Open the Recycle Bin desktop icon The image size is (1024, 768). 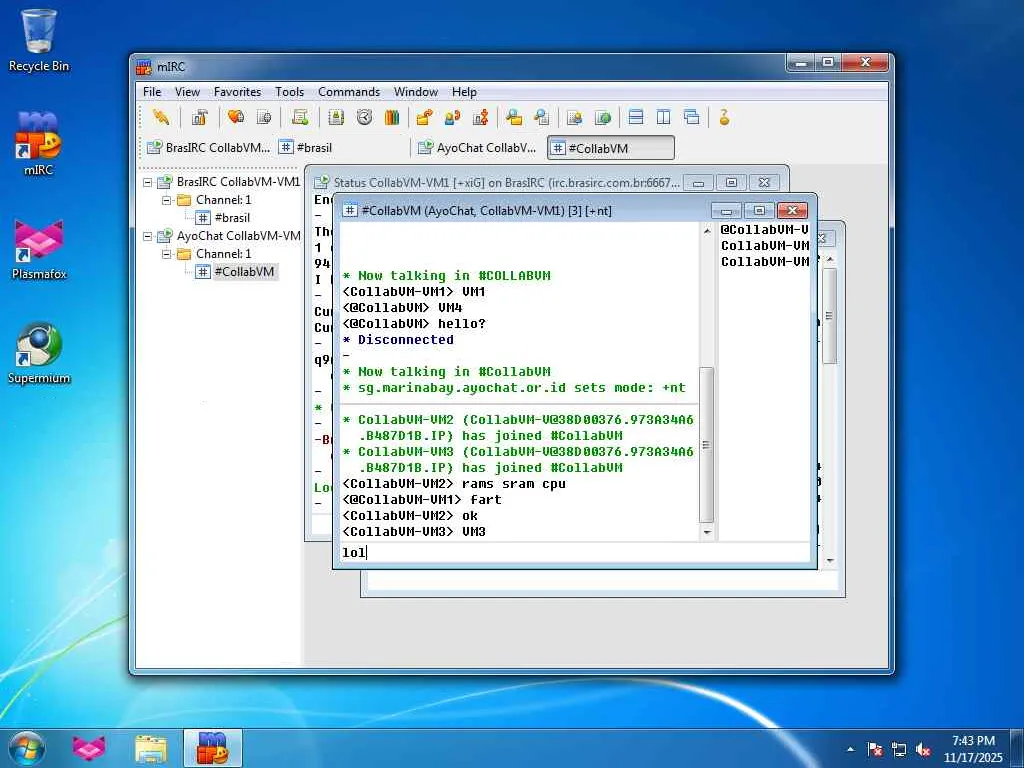pyautogui.click(x=39, y=40)
